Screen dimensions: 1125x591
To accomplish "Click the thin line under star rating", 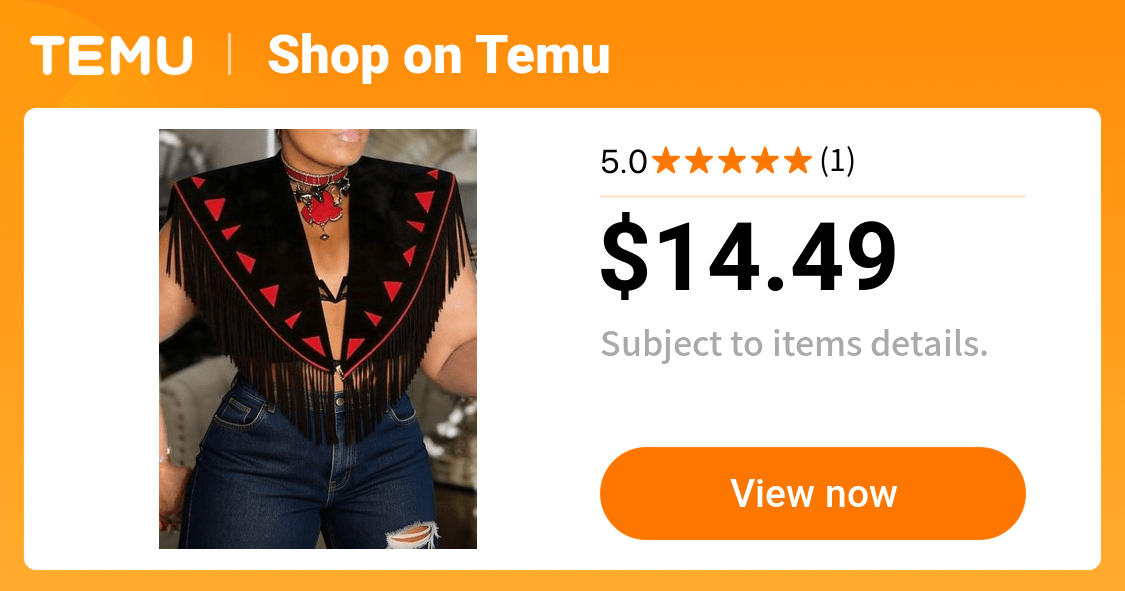I will point(813,196).
